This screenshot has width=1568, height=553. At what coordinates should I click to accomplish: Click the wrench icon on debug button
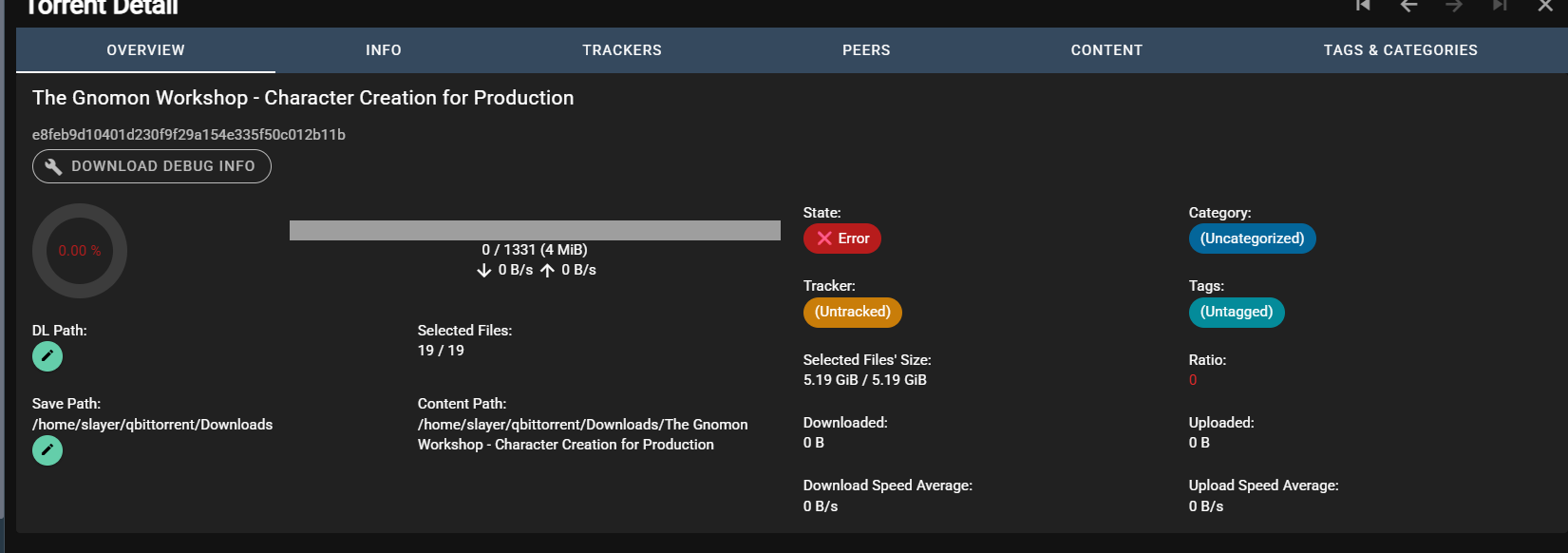pyautogui.click(x=54, y=166)
